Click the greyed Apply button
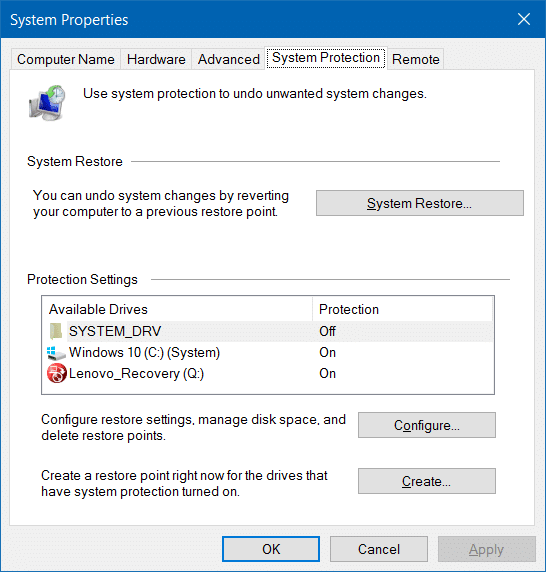Viewport: 546px width, 572px height. coord(487,549)
